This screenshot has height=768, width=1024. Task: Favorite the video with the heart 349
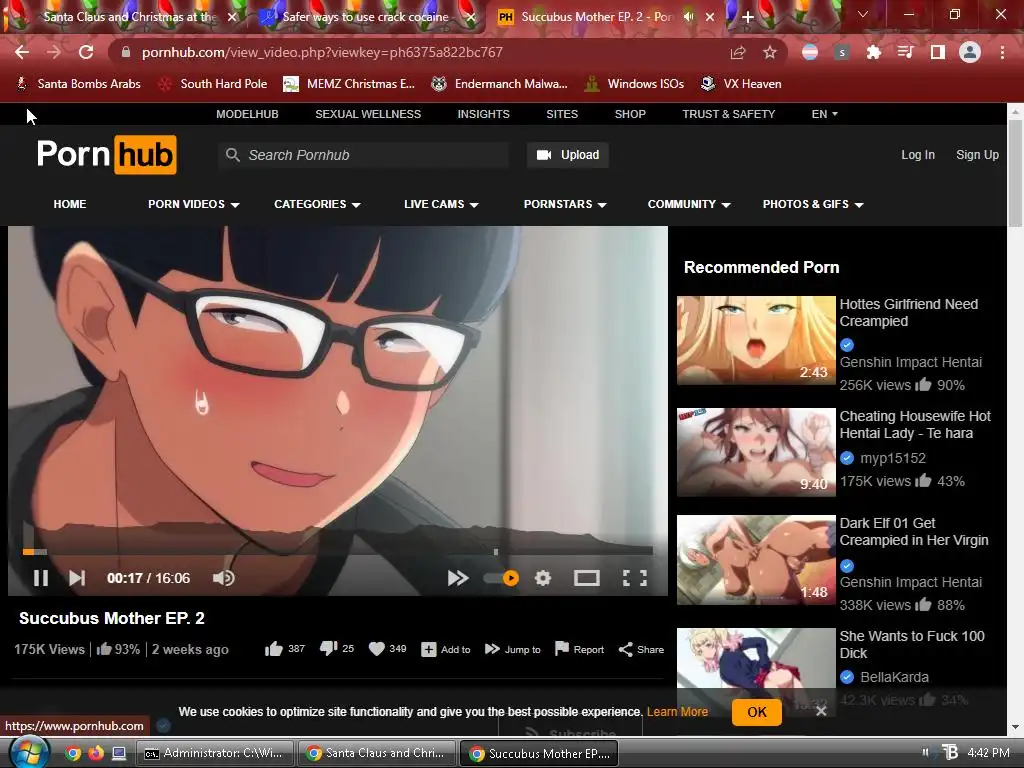coord(377,648)
